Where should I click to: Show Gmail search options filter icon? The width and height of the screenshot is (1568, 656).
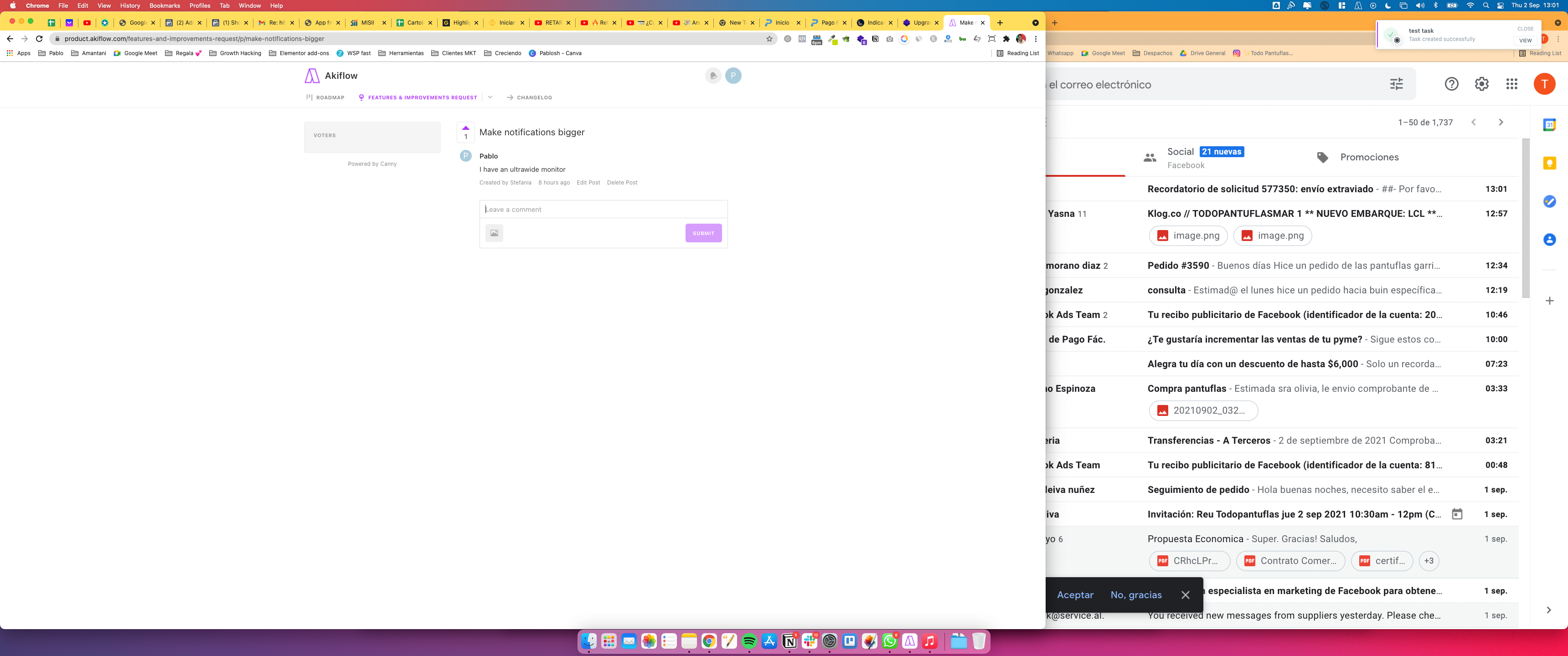point(1396,84)
